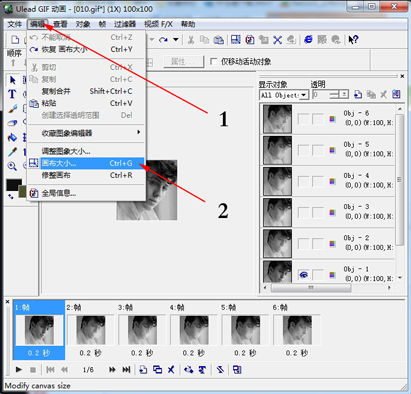This screenshot has width=411, height=394.
Task: Click the Play animation button
Action: pyautogui.click(x=19, y=369)
